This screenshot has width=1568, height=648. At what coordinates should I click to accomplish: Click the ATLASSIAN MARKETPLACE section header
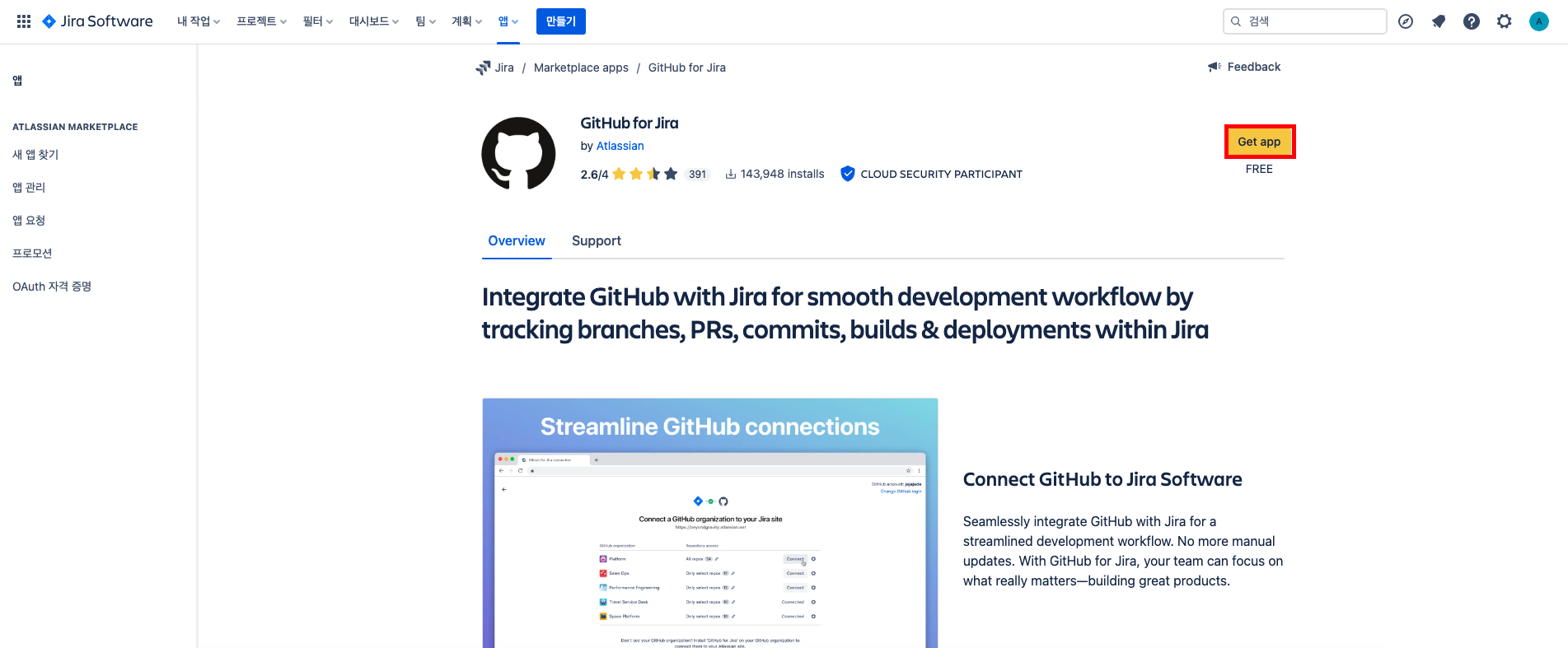[75, 127]
